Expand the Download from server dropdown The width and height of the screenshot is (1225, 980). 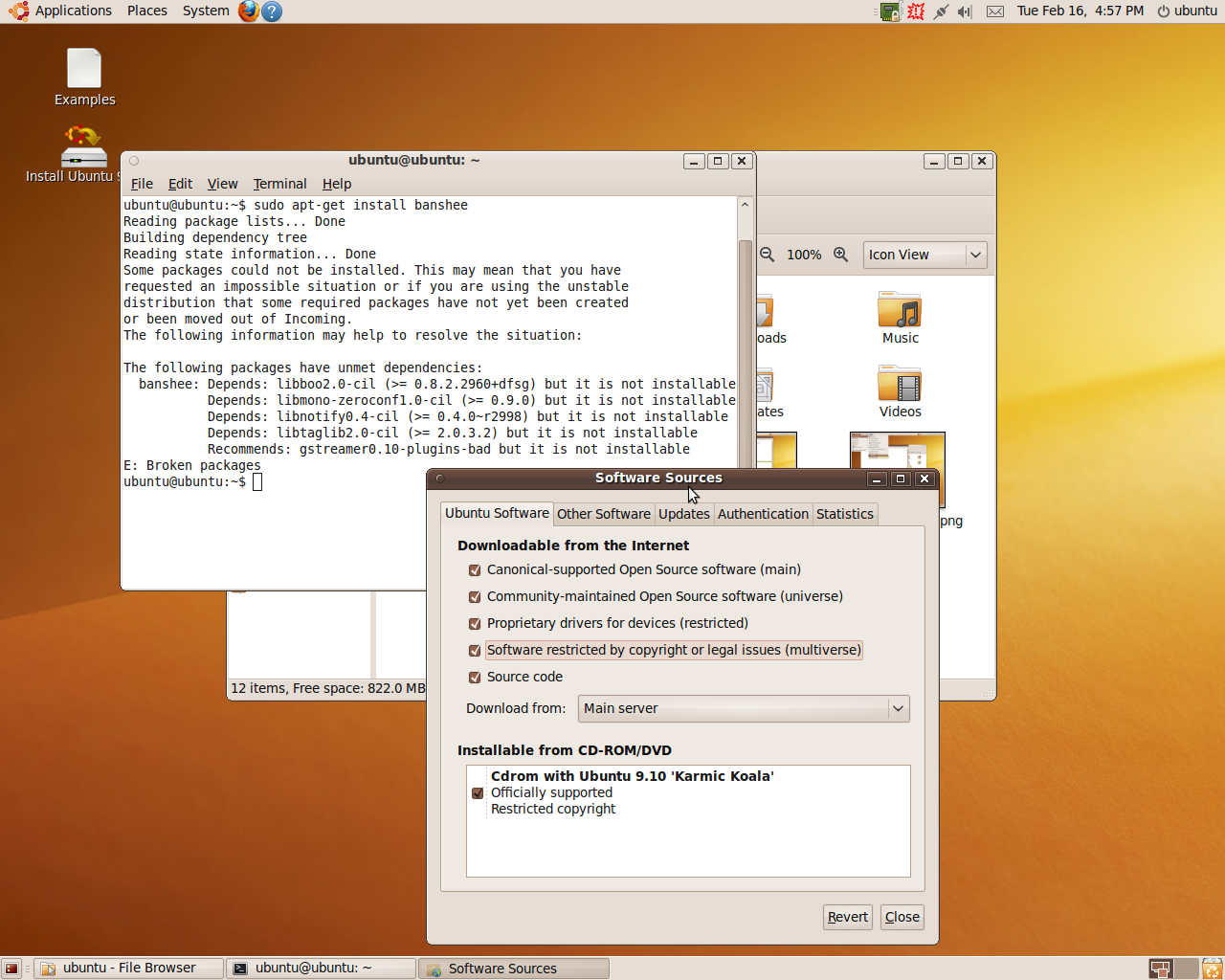pos(744,709)
